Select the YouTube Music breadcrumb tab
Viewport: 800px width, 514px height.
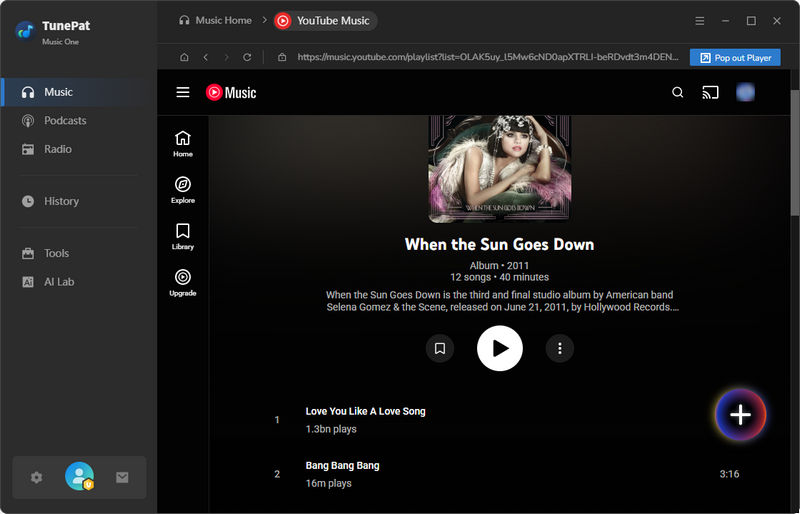coord(324,20)
